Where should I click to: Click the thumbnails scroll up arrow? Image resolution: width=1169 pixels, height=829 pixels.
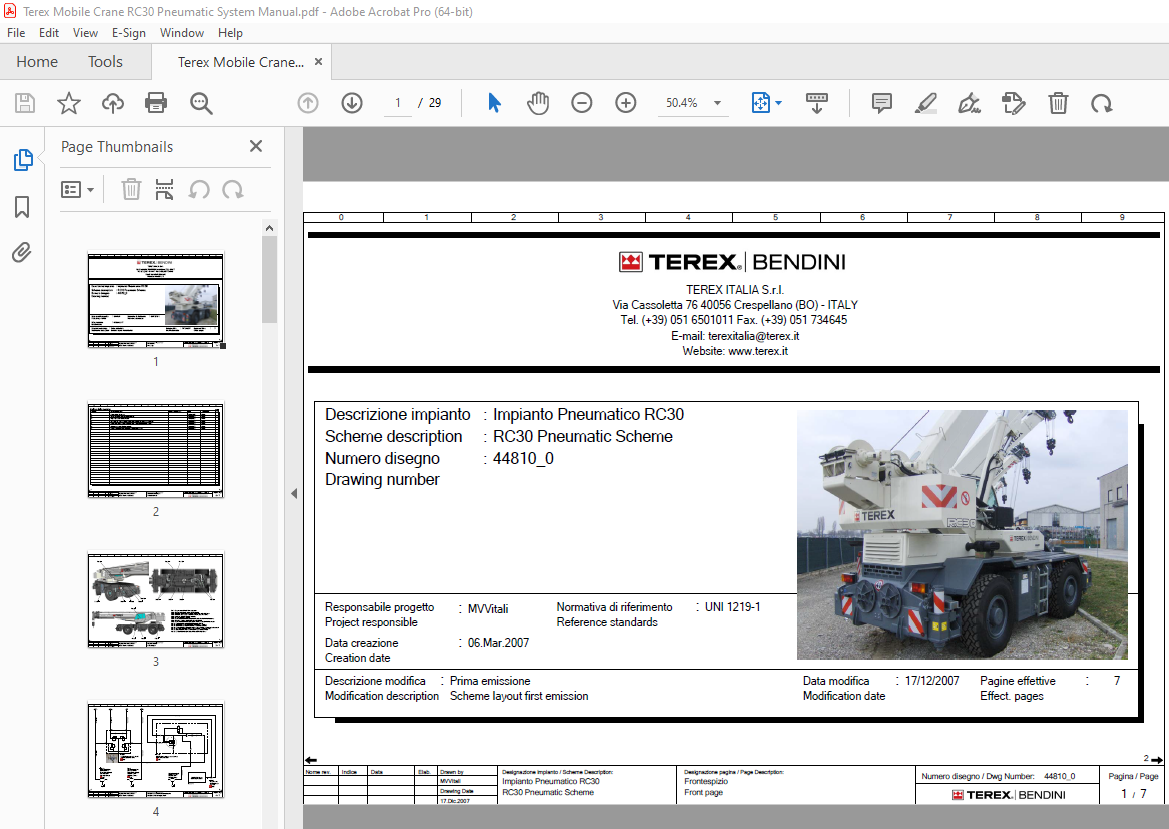pyautogui.click(x=269, y=228)
